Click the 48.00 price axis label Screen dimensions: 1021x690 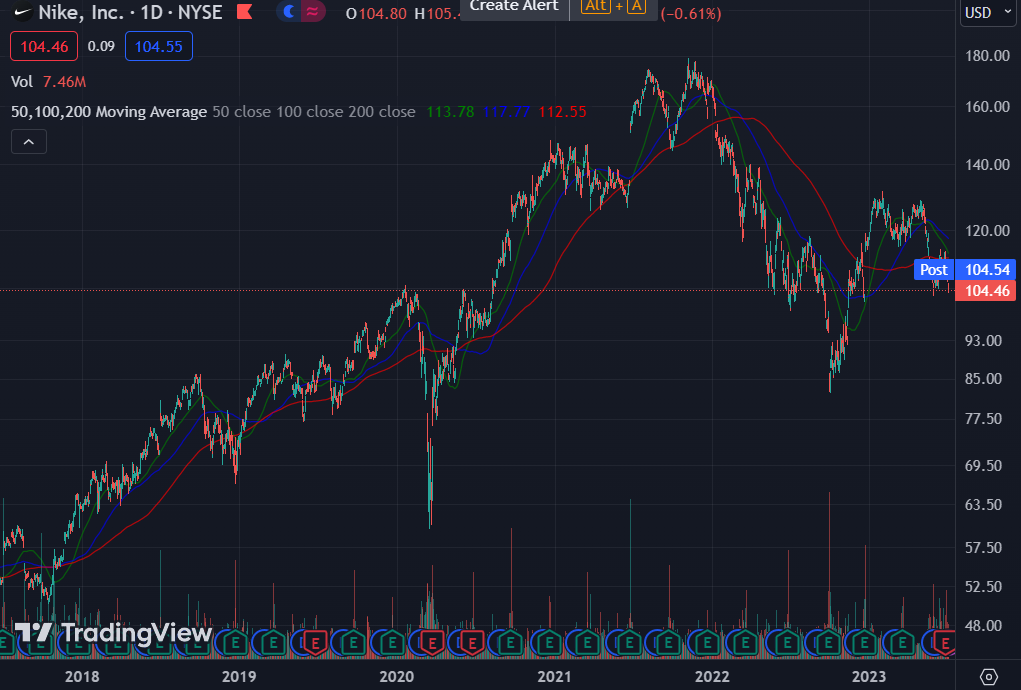point(983,626)
